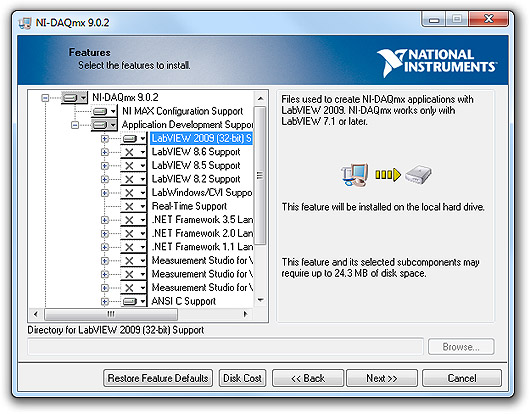The image size is (530, 414).
Task: Select .NET Framework 1.1 Language item
Action: coord(202,247)
